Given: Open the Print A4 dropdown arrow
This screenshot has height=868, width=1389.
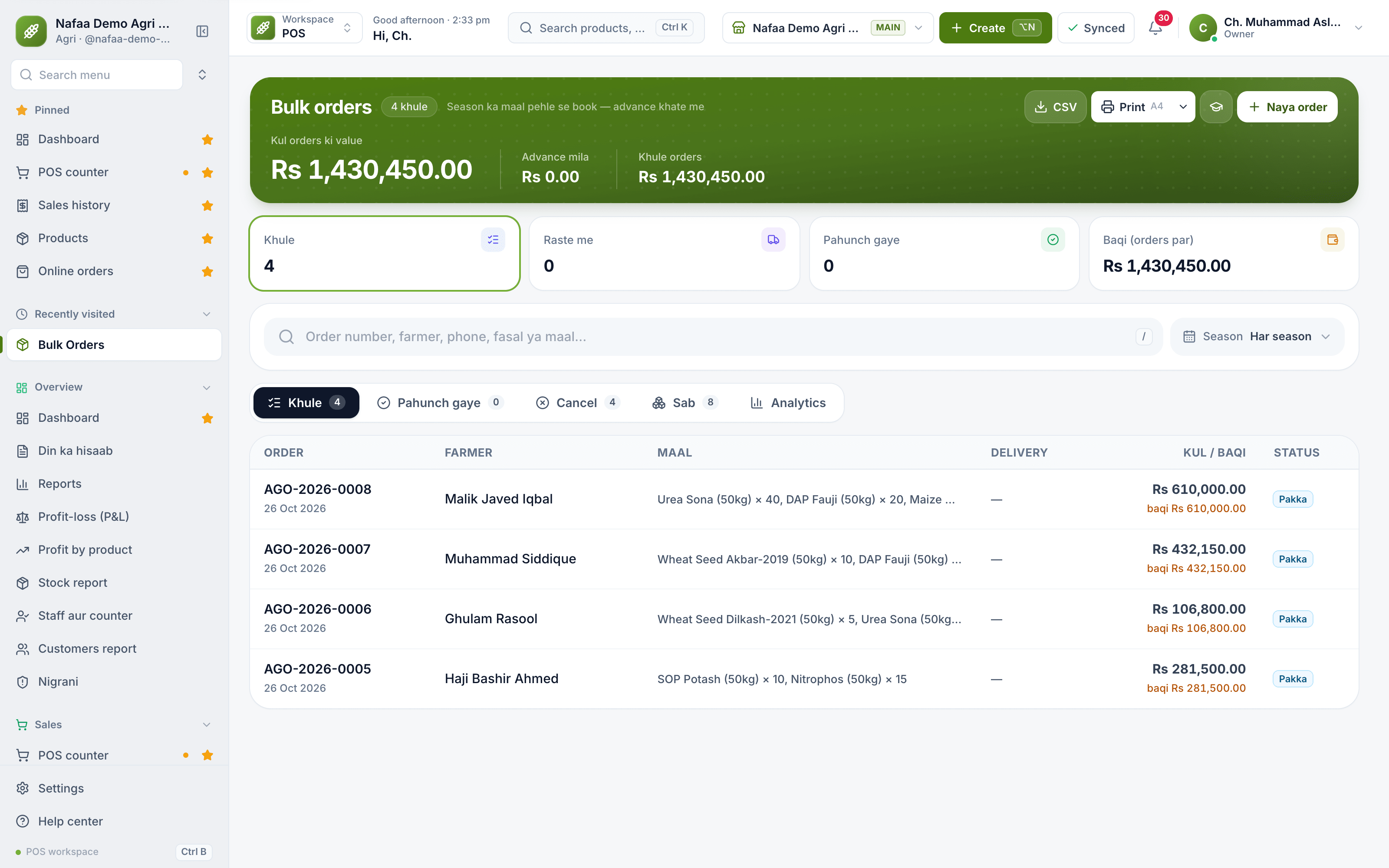Looking at the screenshot, I should coord(1183,107).
